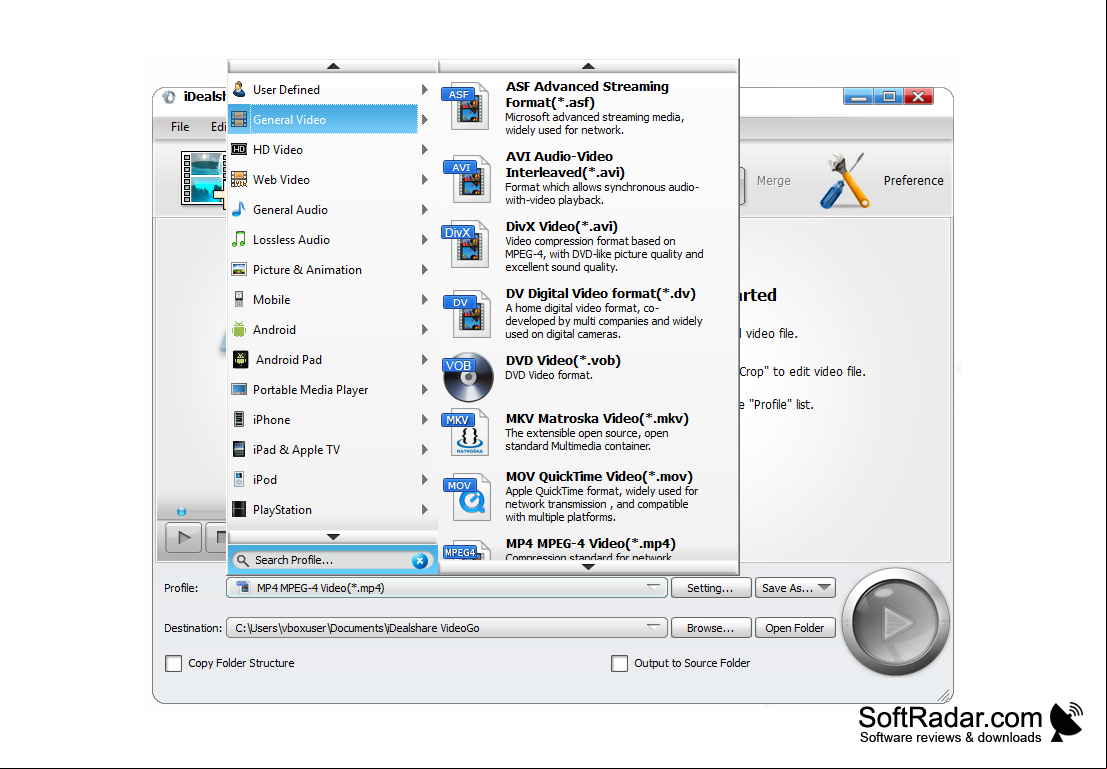Click the General Audio music note icon

click(x=239, y=209)
